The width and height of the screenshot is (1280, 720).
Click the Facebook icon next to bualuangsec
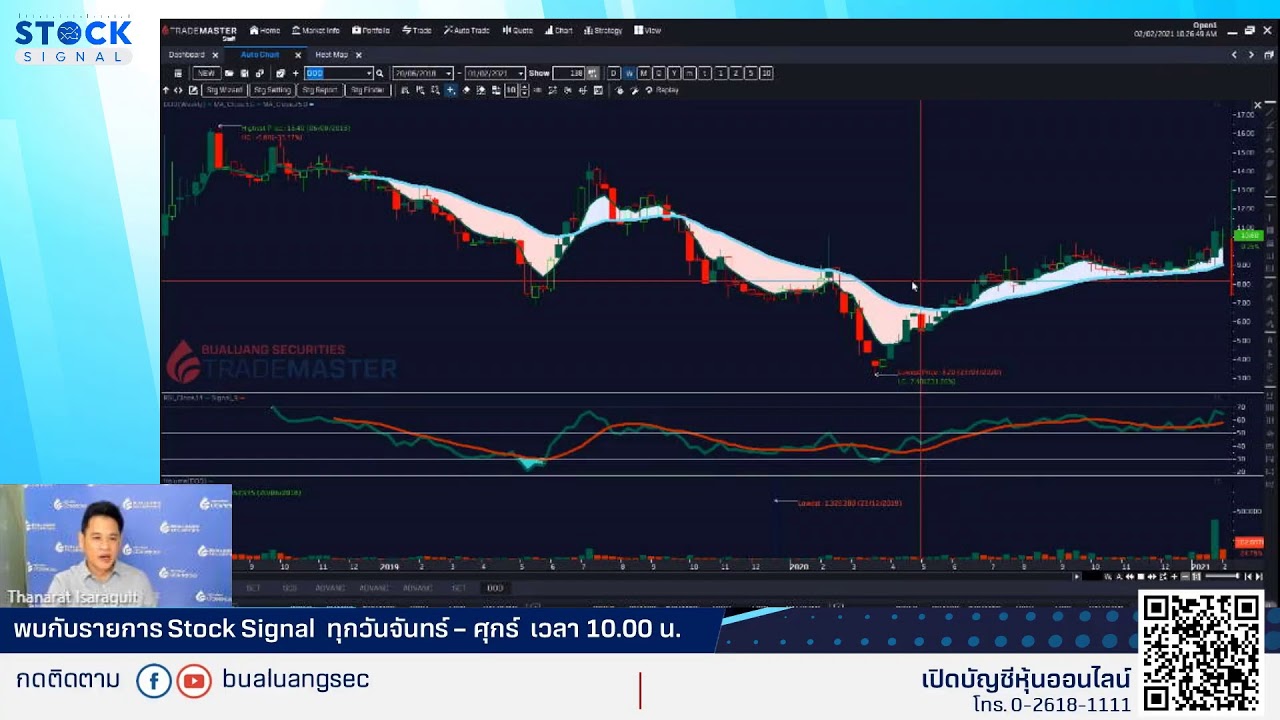click(154, 681)
